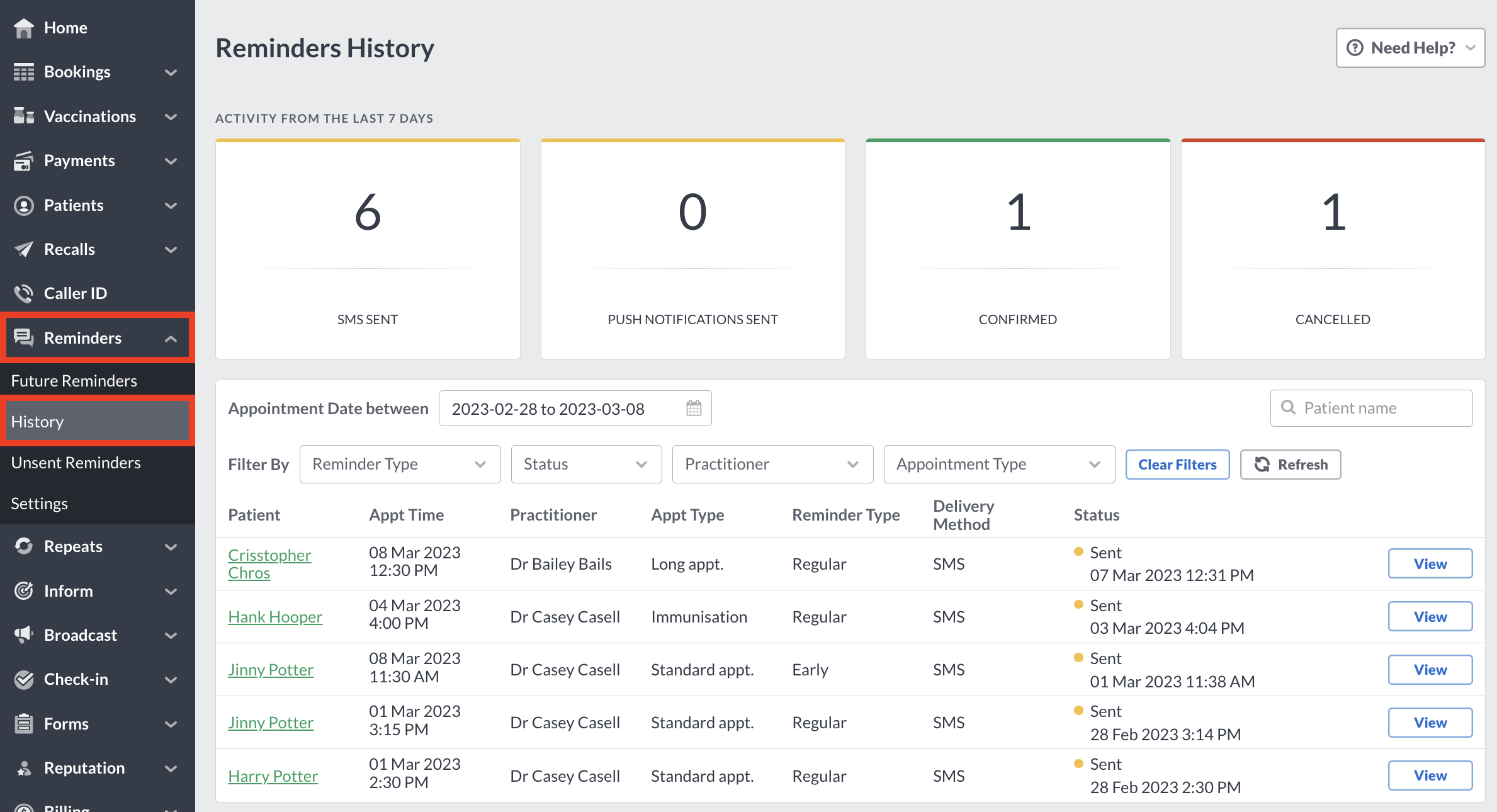Expand the Check-in menu chevron
Screen dimensions: 1497x812
click(x=171, y=680)
